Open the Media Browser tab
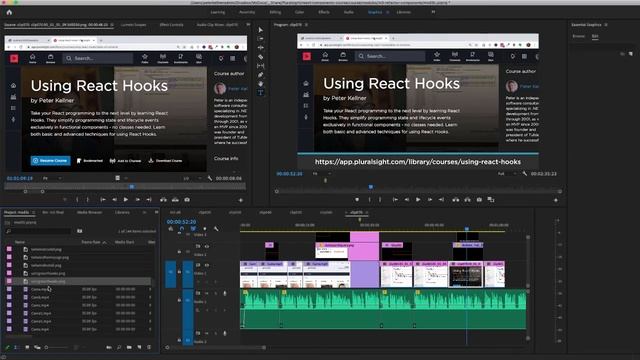This screenshot has width=640, height=360. (89, 212)
